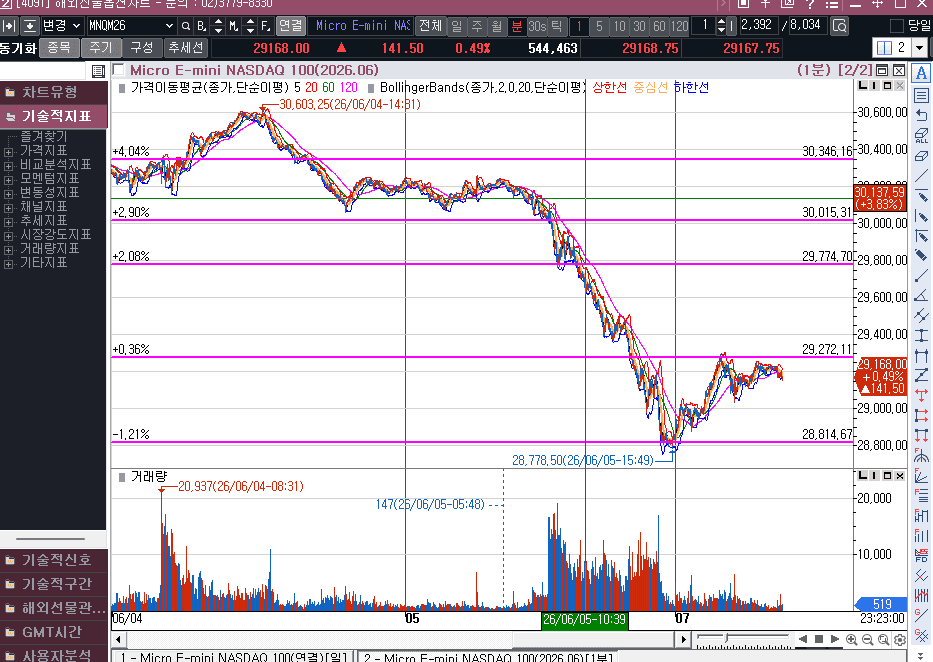Toggle the 당일 checkbox
933x662 pixels.
click(x=896, y=26)
